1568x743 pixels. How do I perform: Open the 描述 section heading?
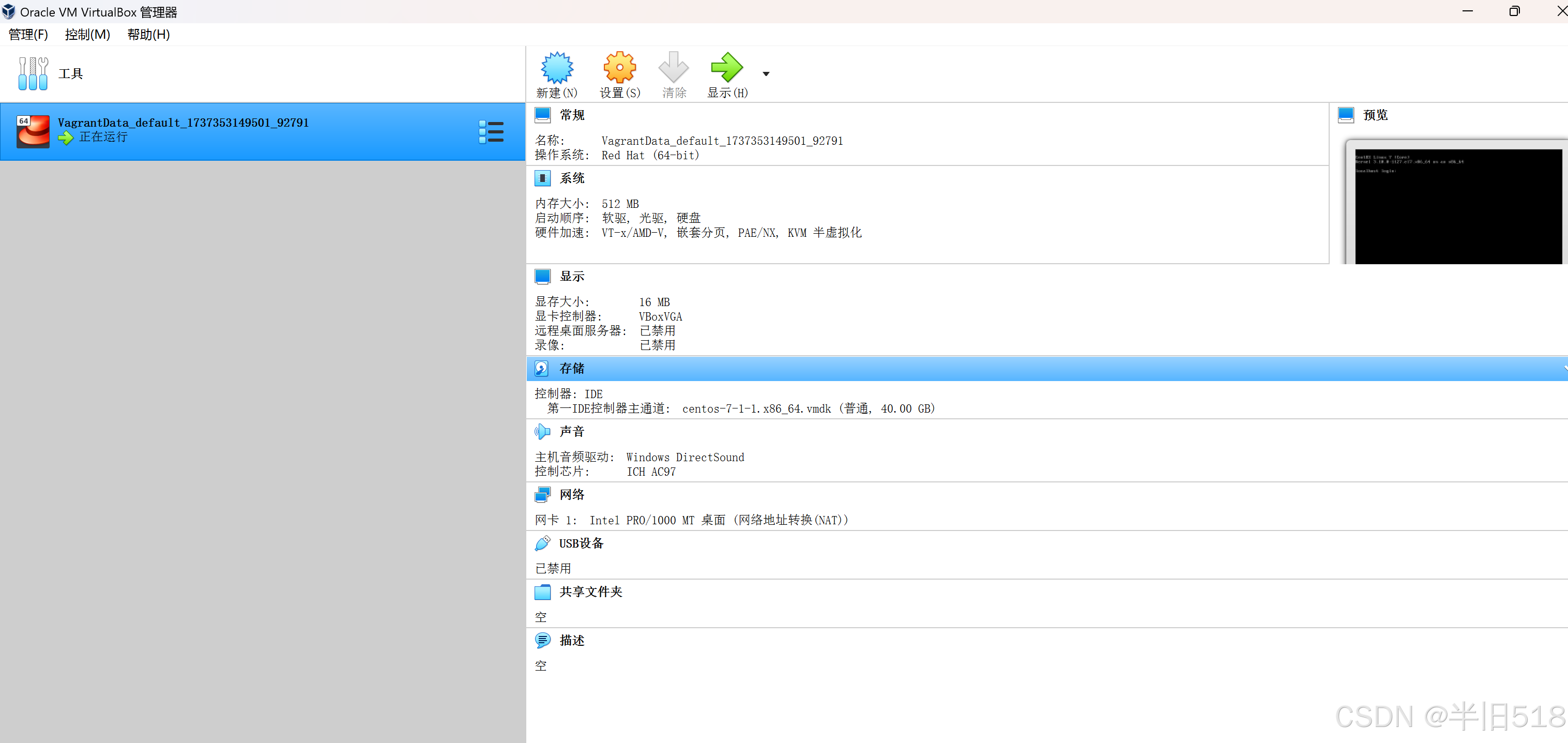click(572, 641)
